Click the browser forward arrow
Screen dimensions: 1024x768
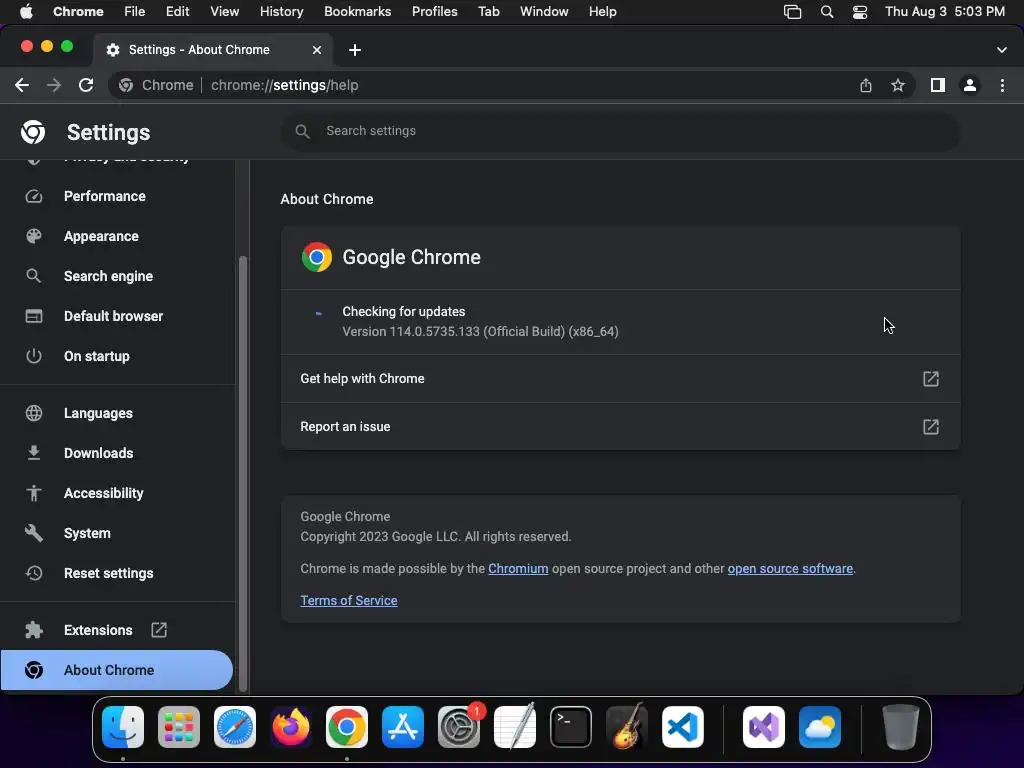pyautogui.click(x=54, y=85)
